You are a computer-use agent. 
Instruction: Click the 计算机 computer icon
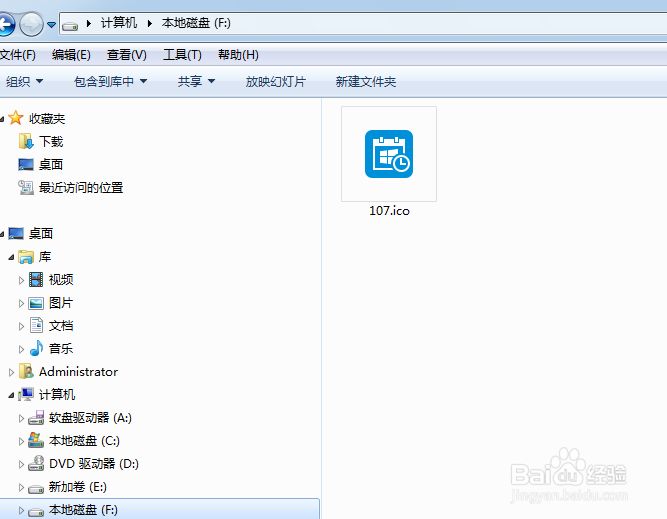click(x=26, y=394)
